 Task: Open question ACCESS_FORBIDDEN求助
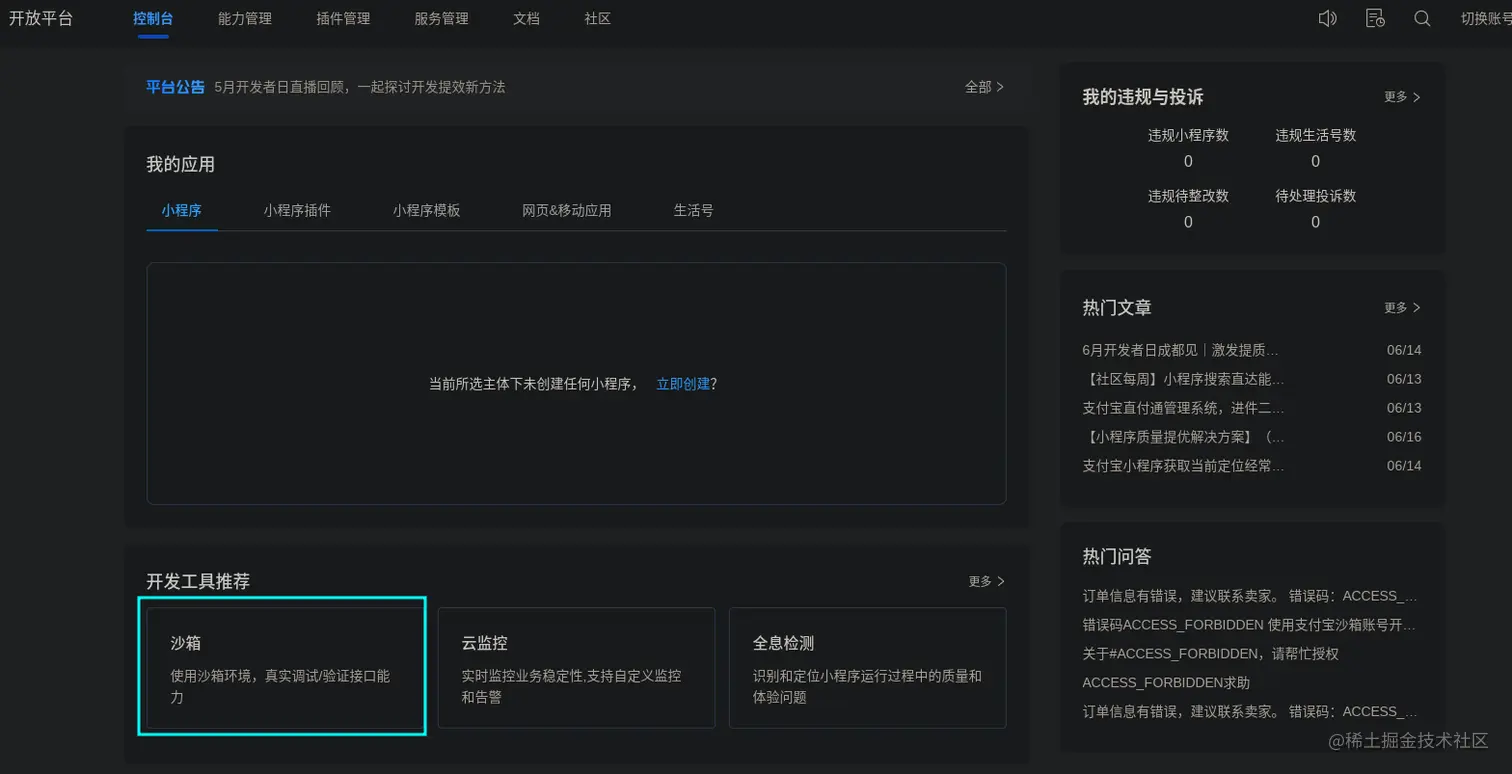point(1166,683)
